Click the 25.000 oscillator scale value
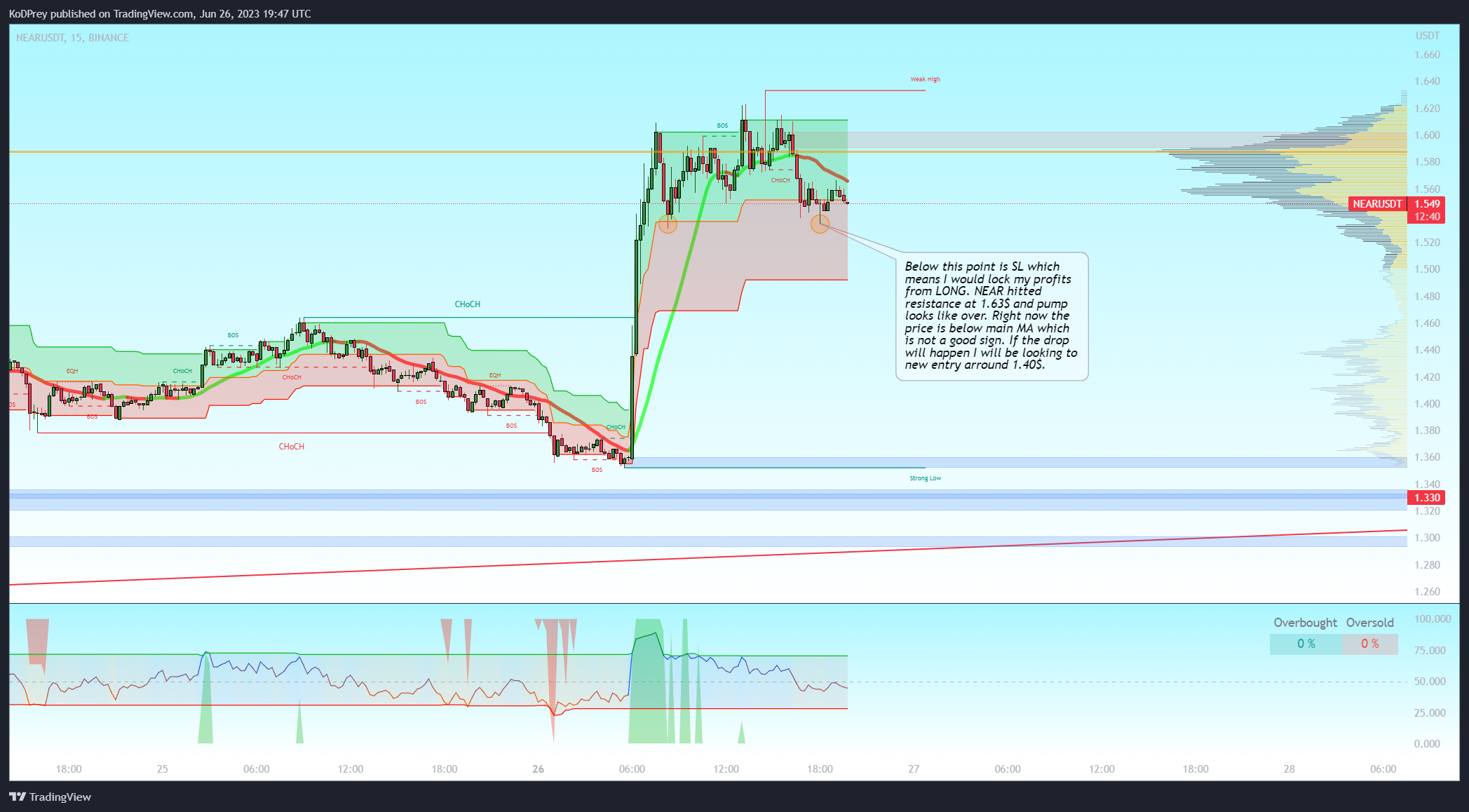The width and height of the screenshot is (1469, 812). (1430, 713)
